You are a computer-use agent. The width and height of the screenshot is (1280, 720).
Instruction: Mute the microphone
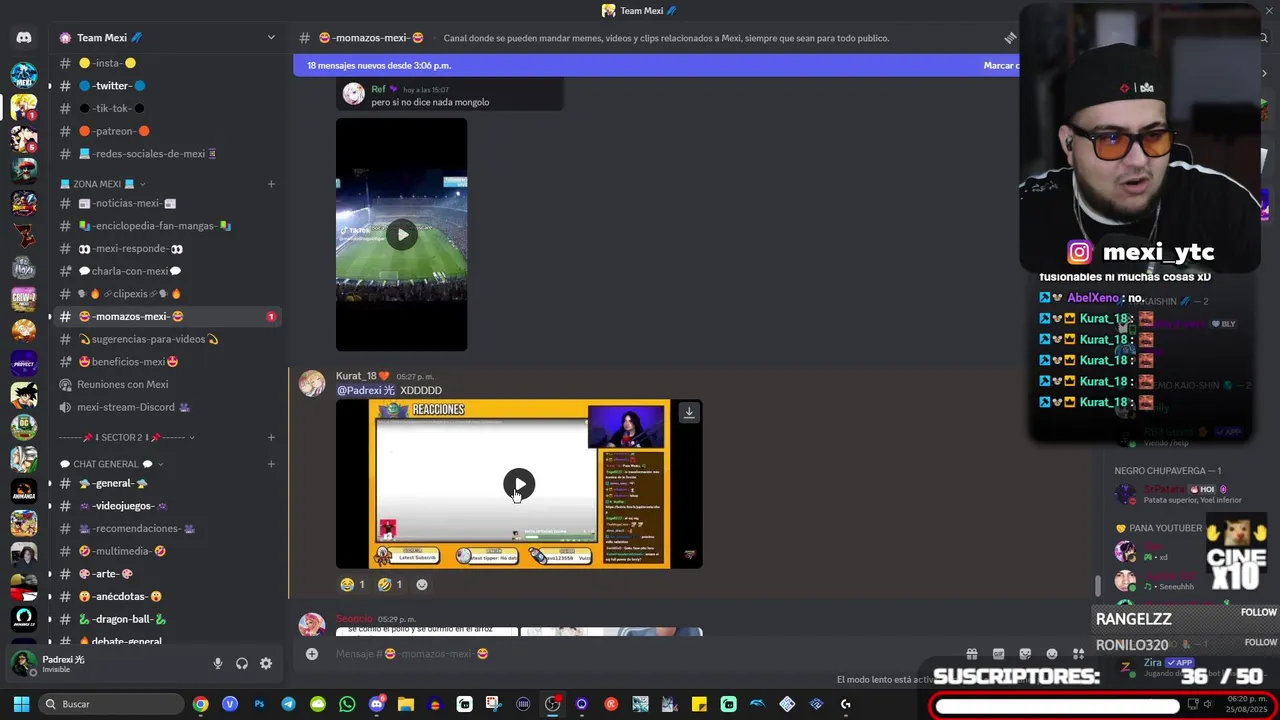pyautogui.click(x=218, y=663)
